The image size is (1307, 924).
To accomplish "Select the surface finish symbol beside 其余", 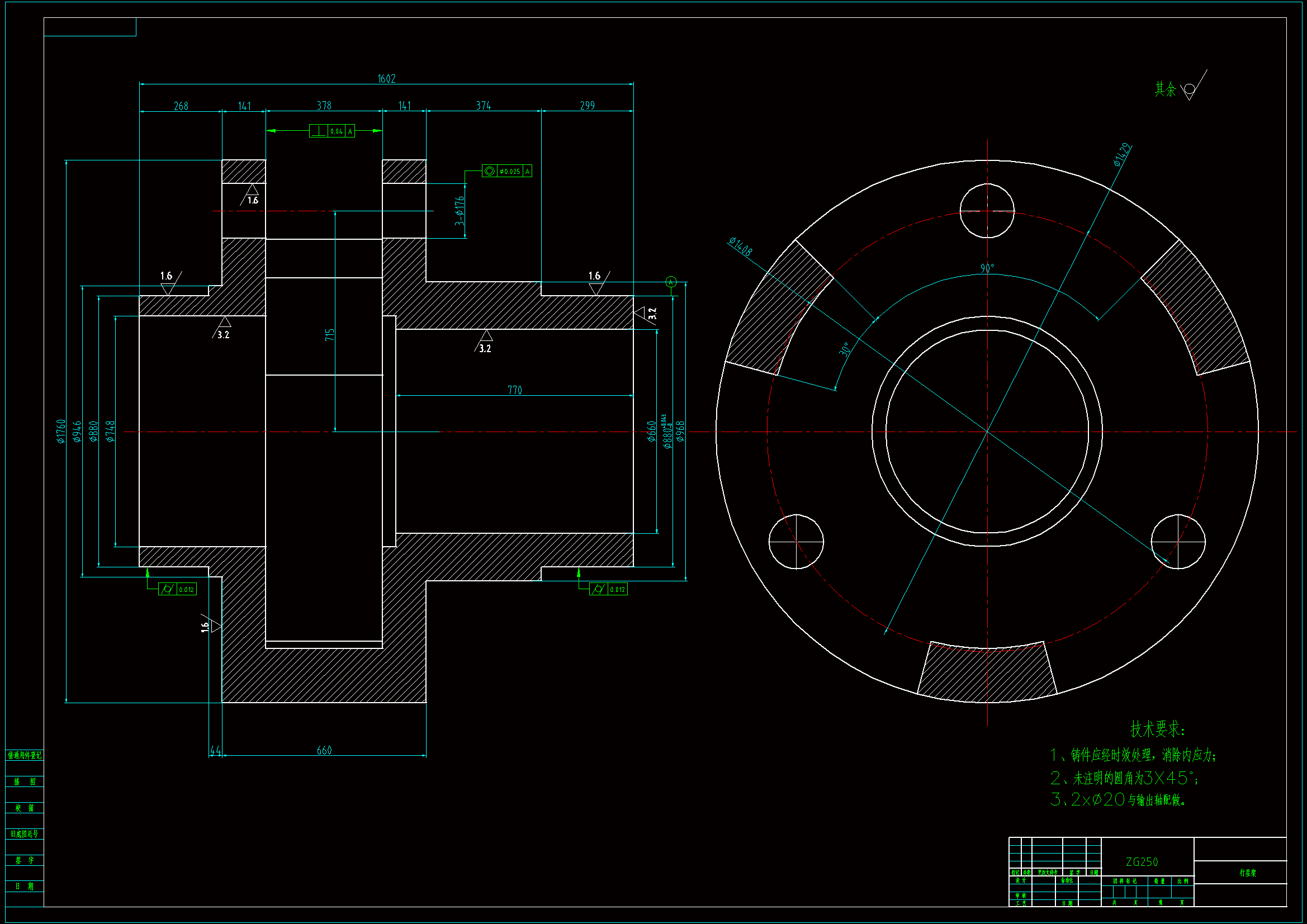I will pyautogui.click(x=1191, y=89).
